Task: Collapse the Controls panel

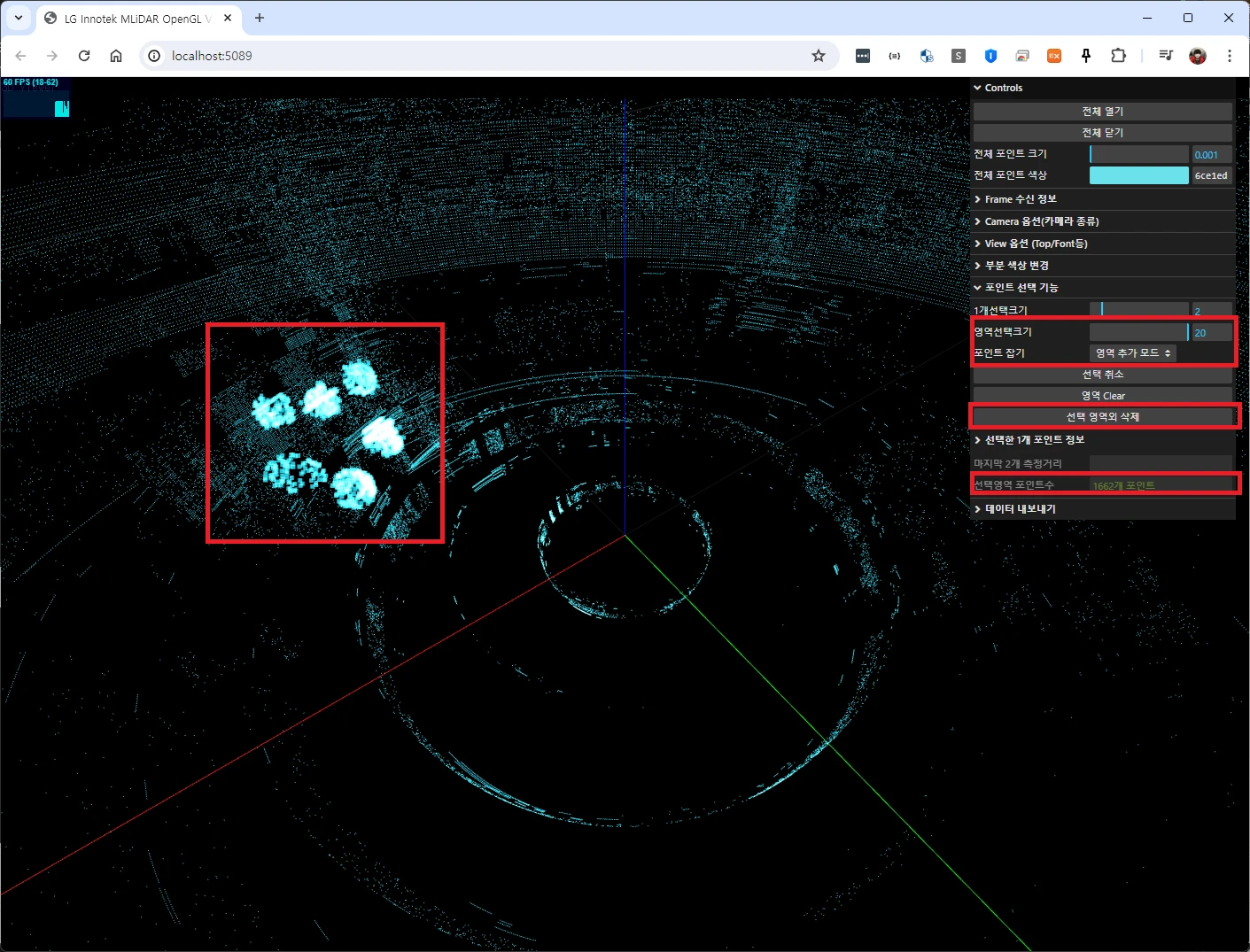Action: coord(1103,88)
